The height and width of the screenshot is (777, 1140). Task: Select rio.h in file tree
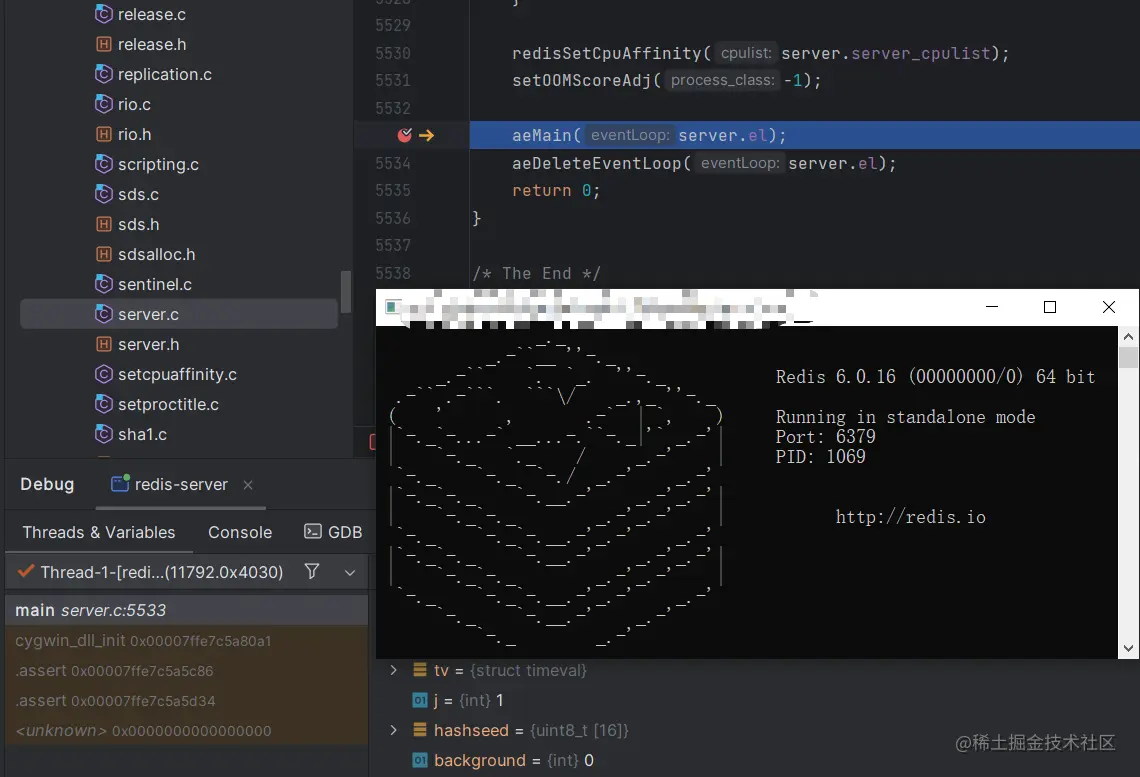(135, 134)
